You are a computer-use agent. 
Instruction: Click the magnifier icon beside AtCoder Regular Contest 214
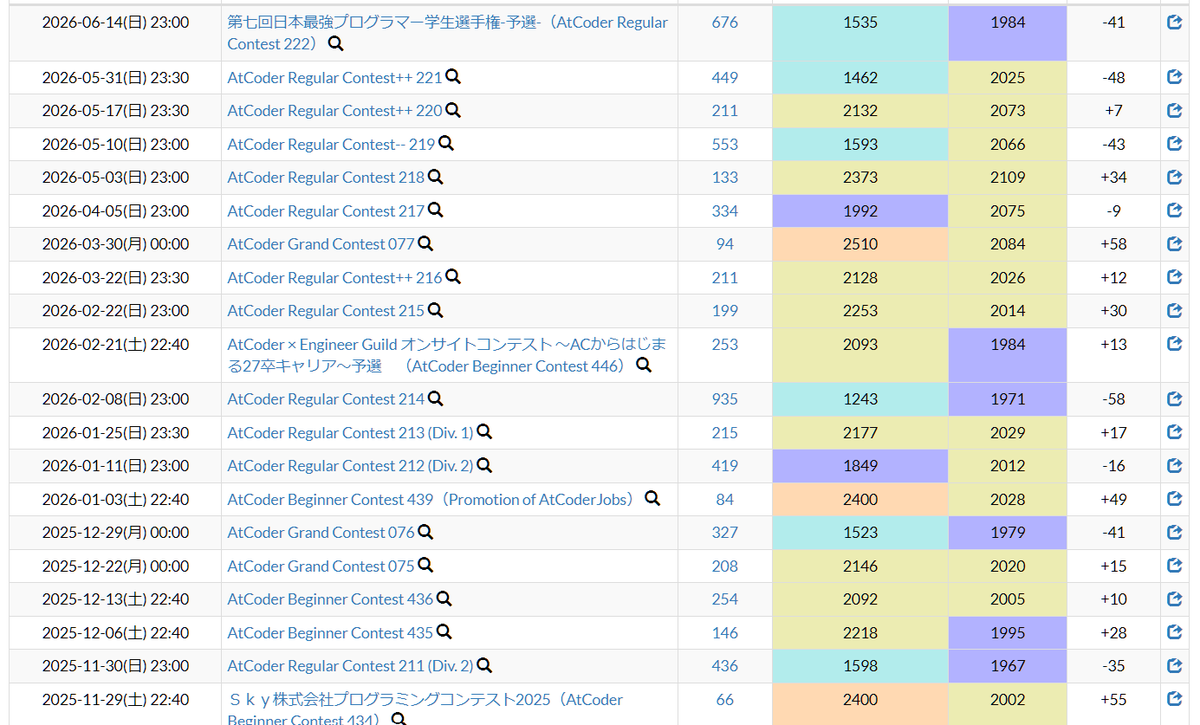[x=435, y=399]
